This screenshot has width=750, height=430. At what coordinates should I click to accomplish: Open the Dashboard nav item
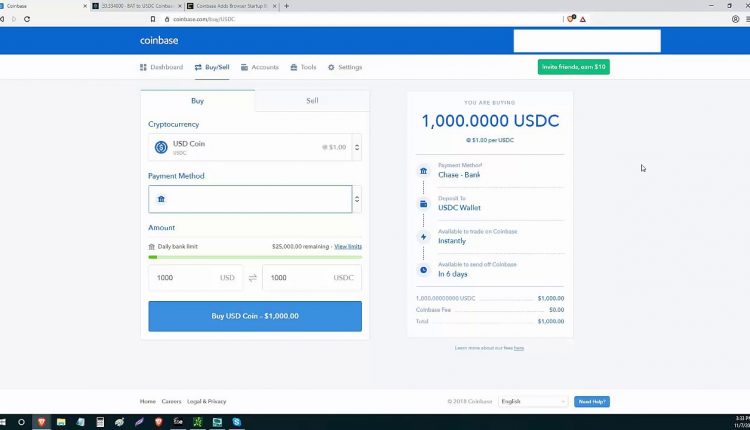click(161, 67)
